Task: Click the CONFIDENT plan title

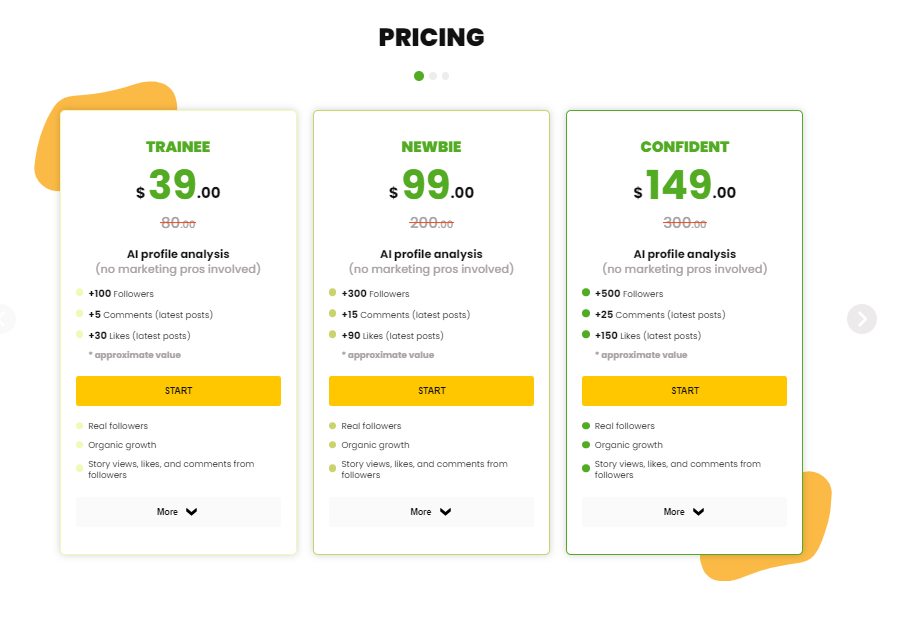Action: coord(685,147)
